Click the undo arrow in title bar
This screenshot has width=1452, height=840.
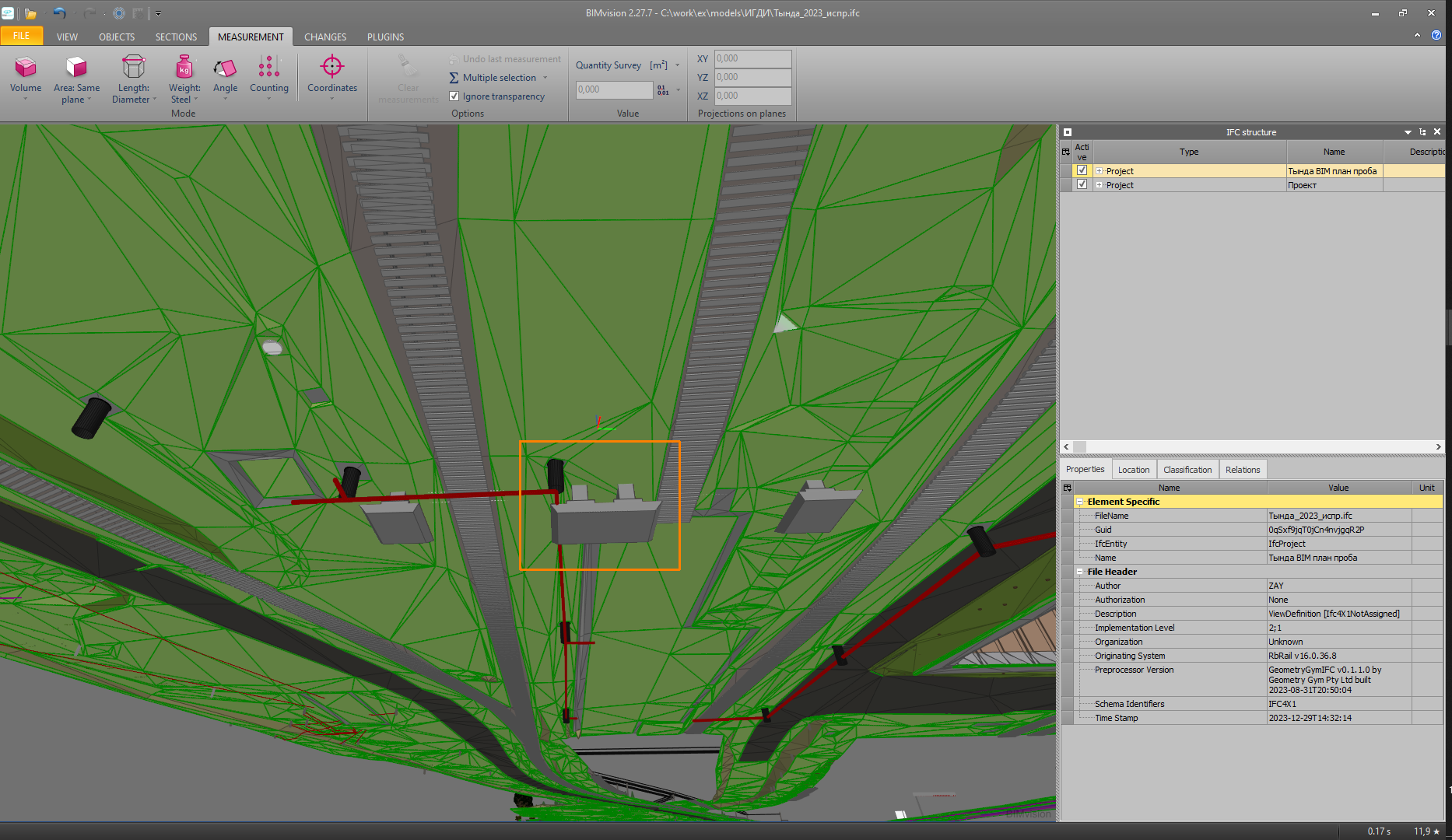[x=59, y=13]
